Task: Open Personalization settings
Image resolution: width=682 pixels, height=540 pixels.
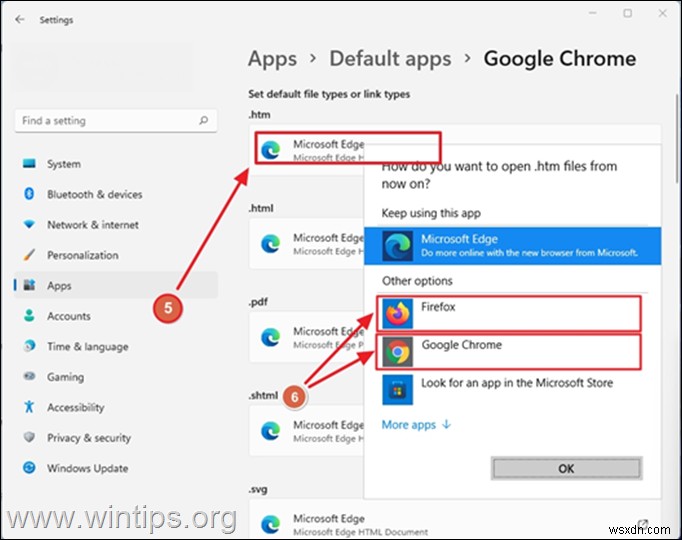Action: (x=116, y=255)
